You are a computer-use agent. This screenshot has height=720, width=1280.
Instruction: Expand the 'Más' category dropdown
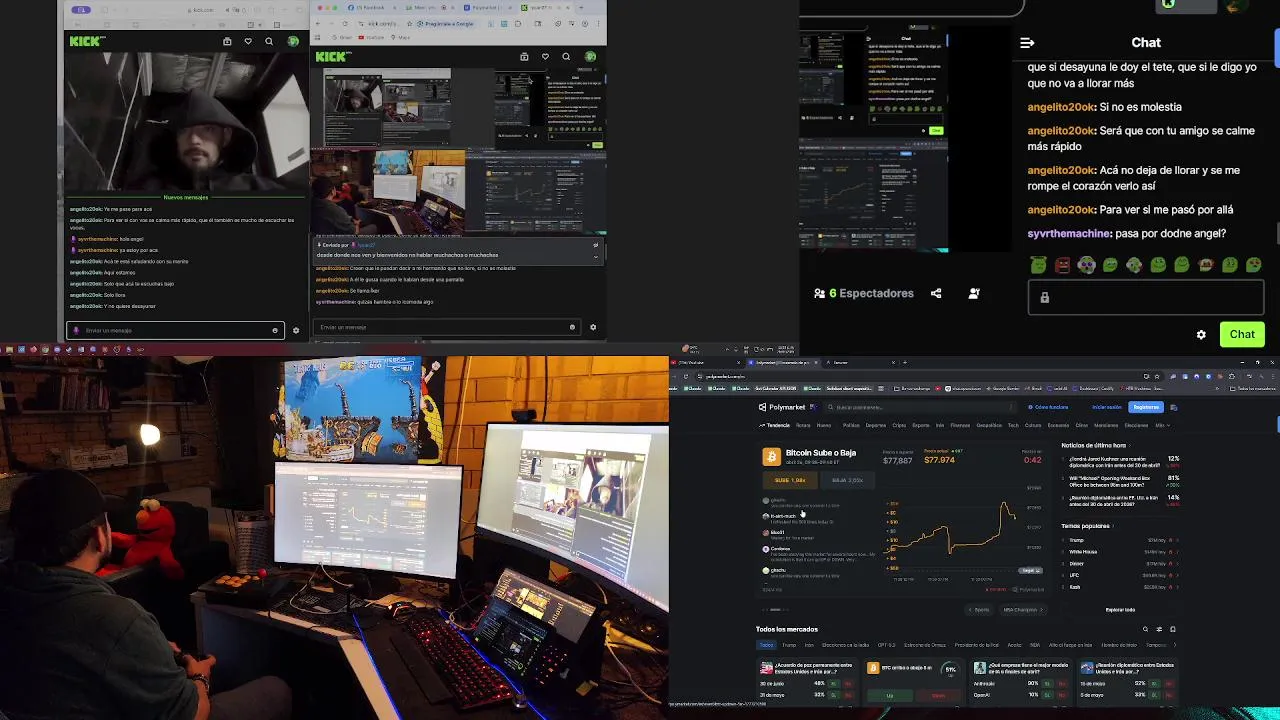point(1162,425)
